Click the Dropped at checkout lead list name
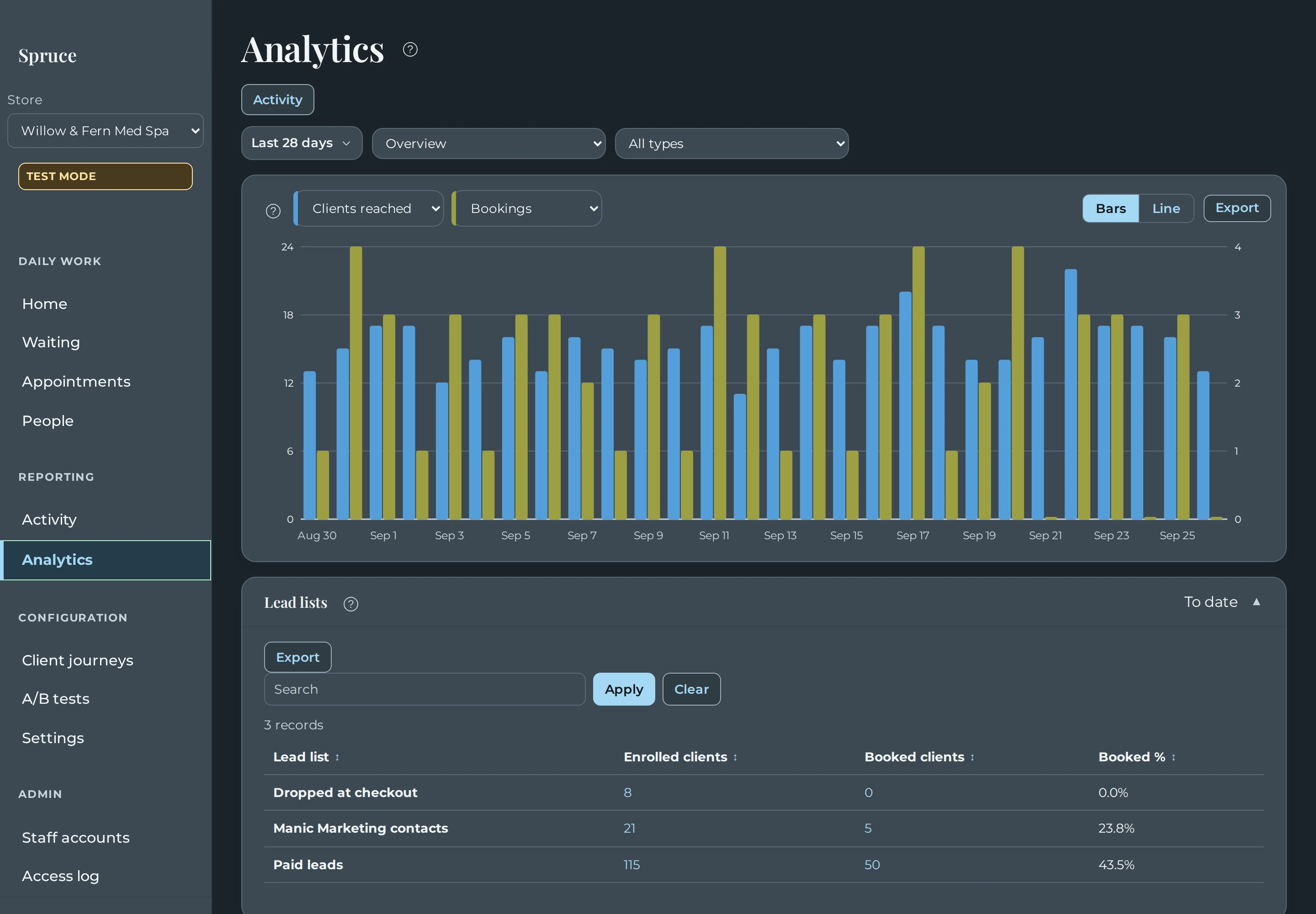 tap(345, 792)
